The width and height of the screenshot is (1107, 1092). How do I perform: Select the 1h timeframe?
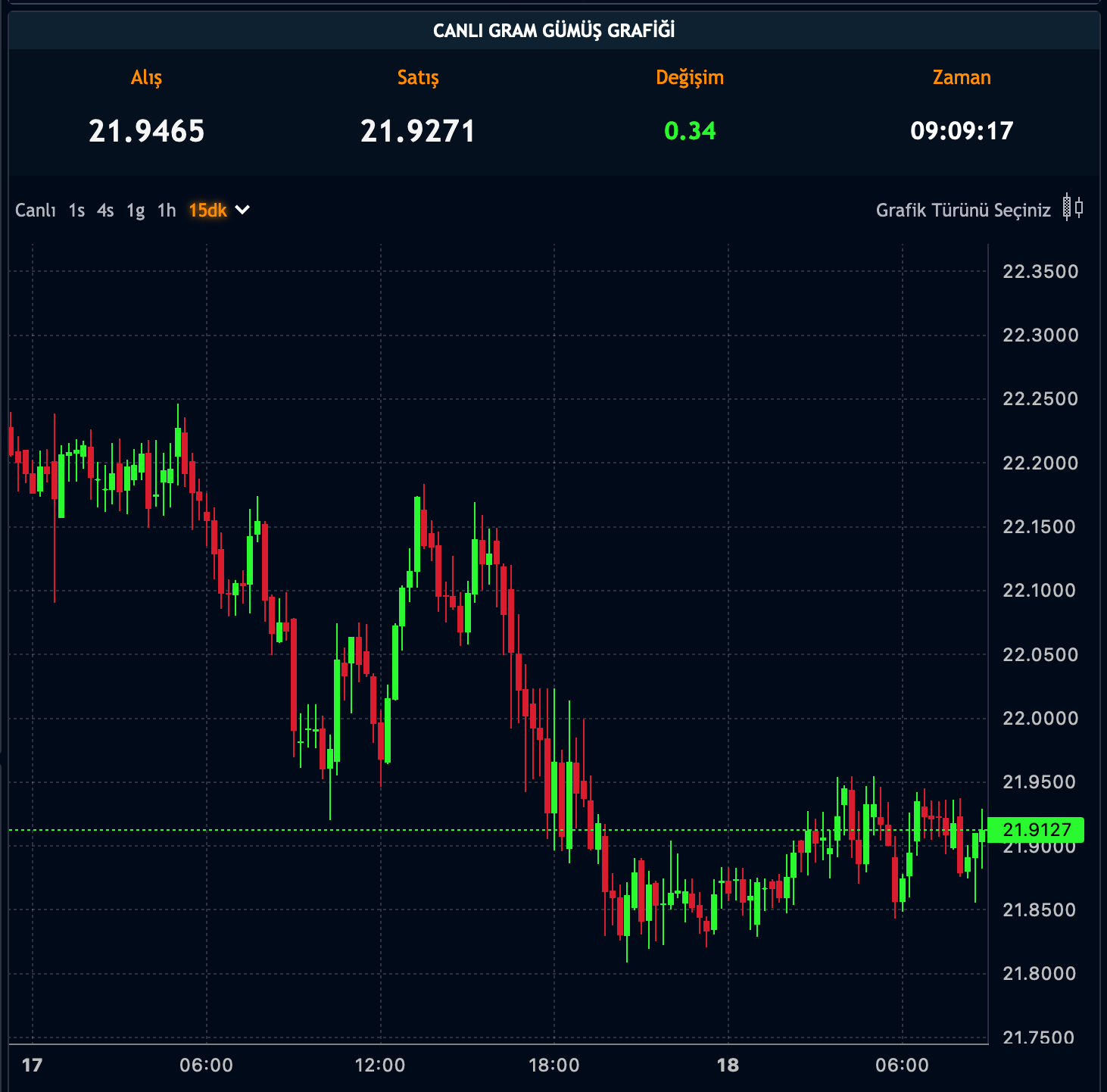pyautogui.click(x=167, y=211)
